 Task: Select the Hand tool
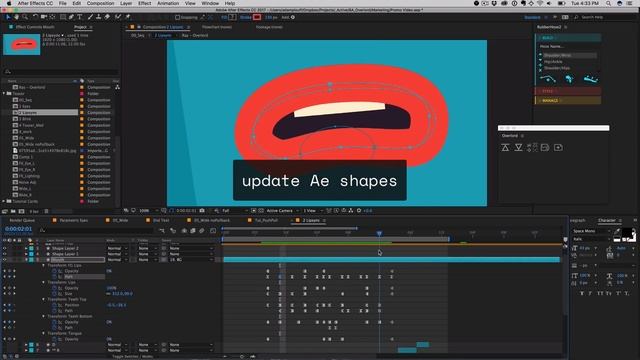pos(16,17)
